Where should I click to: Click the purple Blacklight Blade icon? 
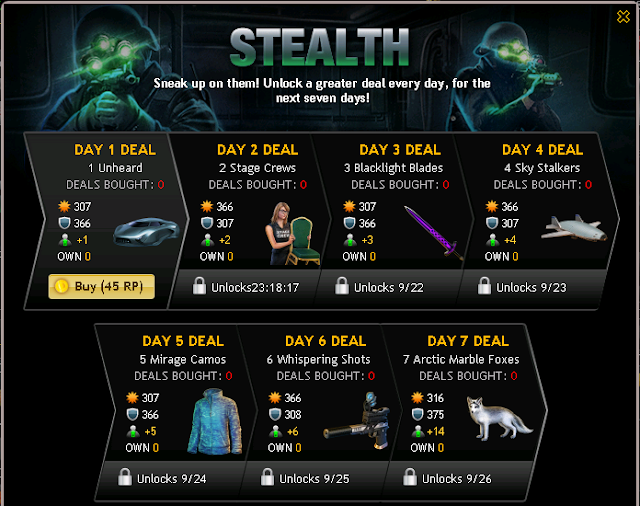pos(433,233)
